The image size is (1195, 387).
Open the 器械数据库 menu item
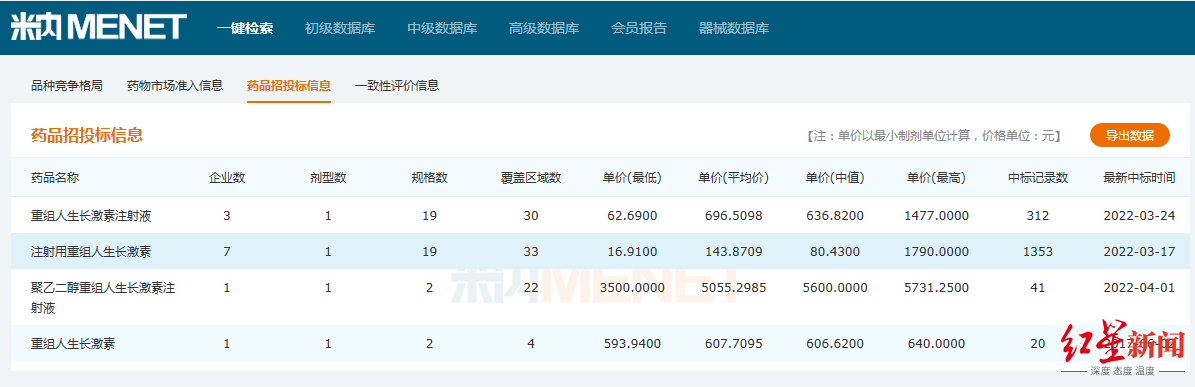(x=734, y=29)
